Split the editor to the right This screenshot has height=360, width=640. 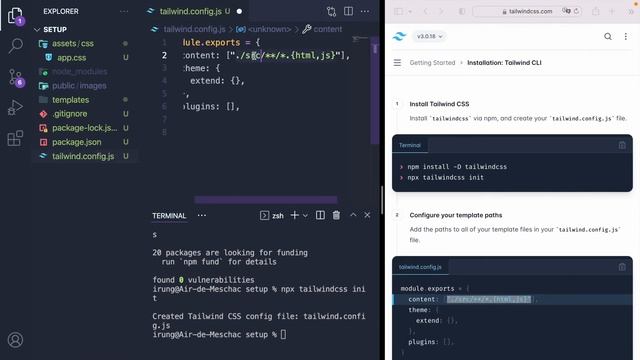point(348,11)
